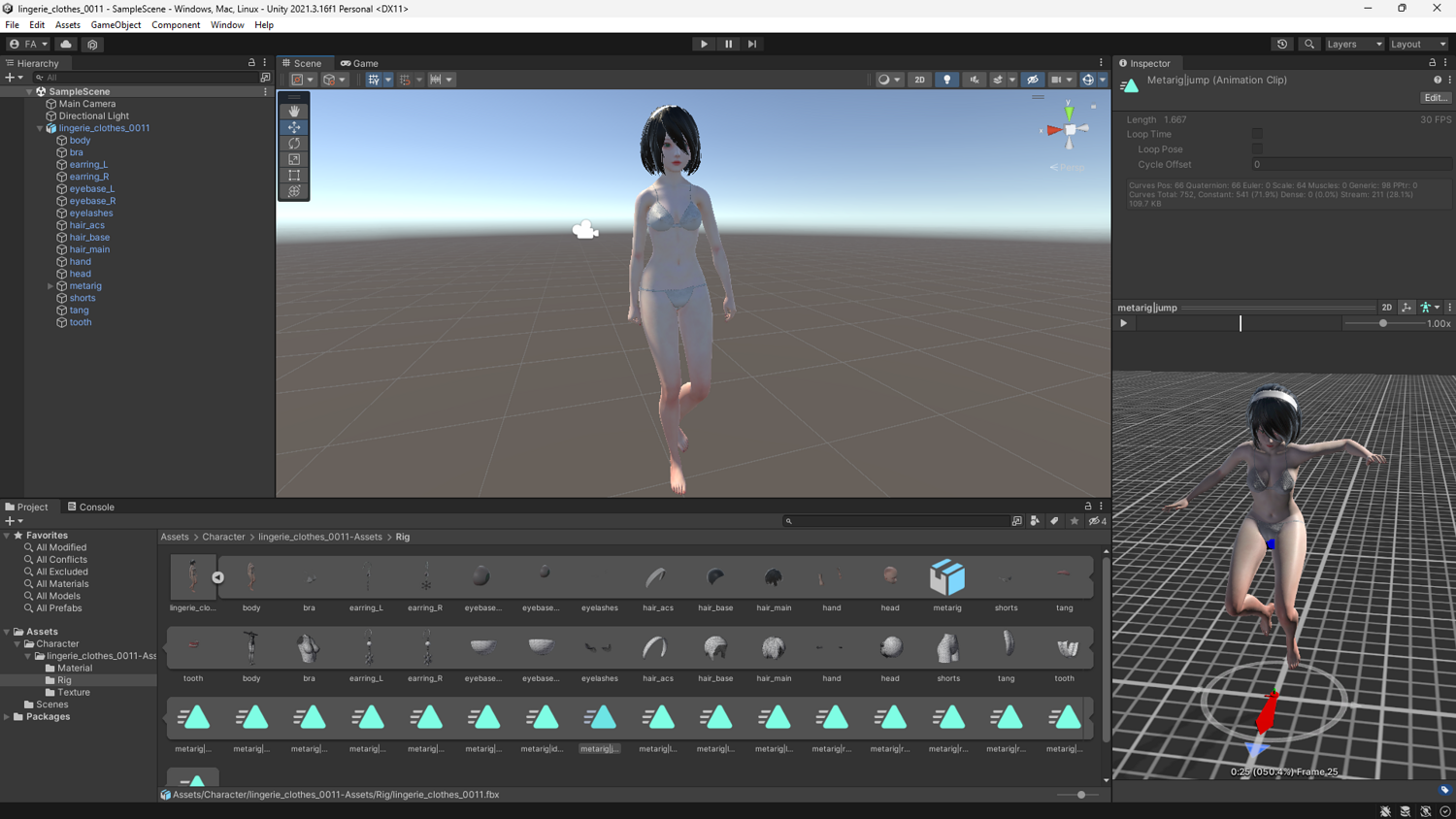
Task: Select the Move tool
Action: tap(294, 127)
